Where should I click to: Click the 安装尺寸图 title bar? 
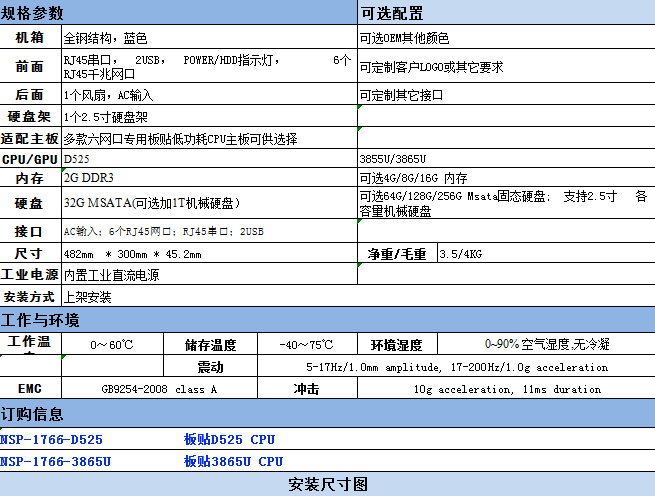[x=328, y=485]
